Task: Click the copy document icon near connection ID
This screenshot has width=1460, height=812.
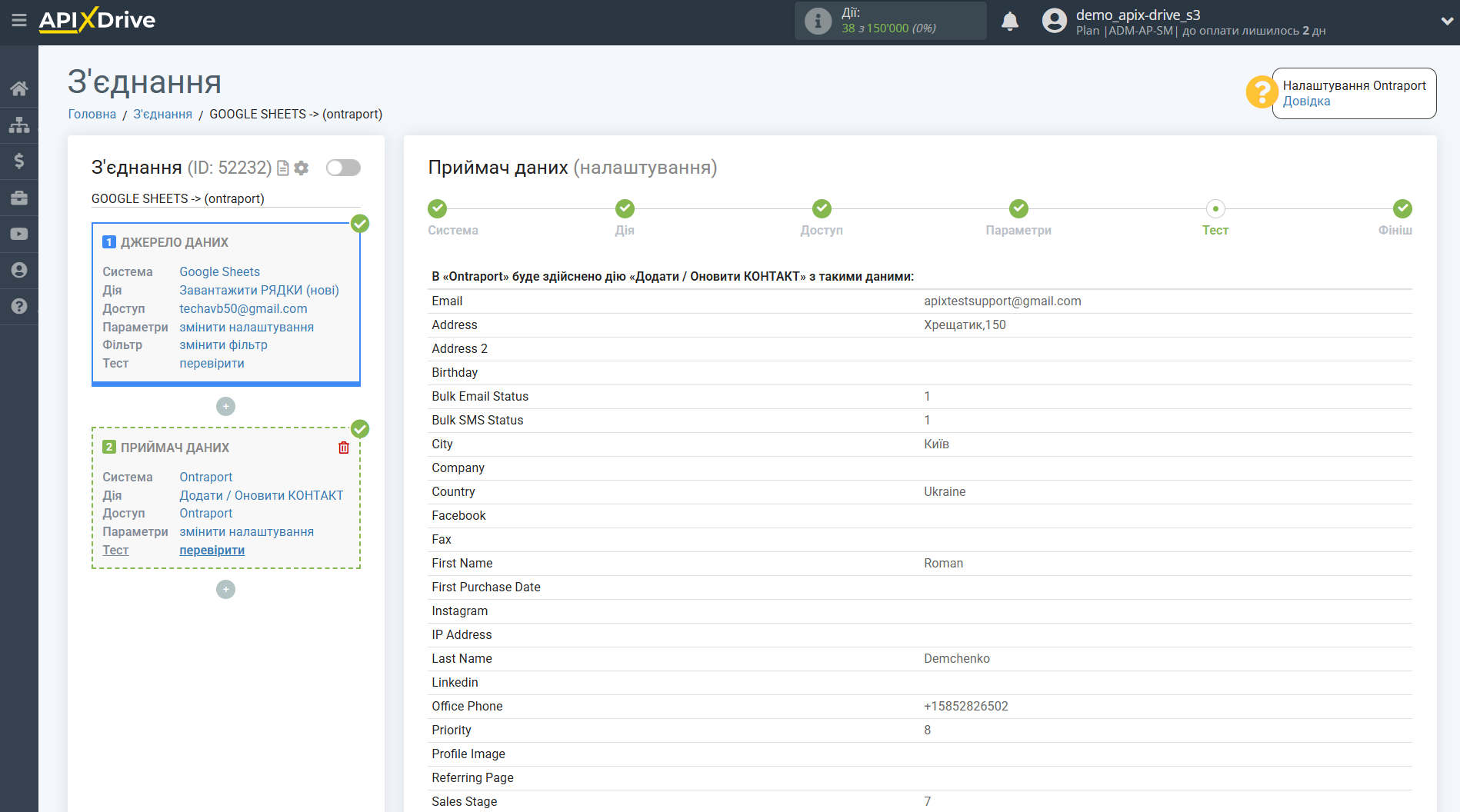Action: click(283, 168)
